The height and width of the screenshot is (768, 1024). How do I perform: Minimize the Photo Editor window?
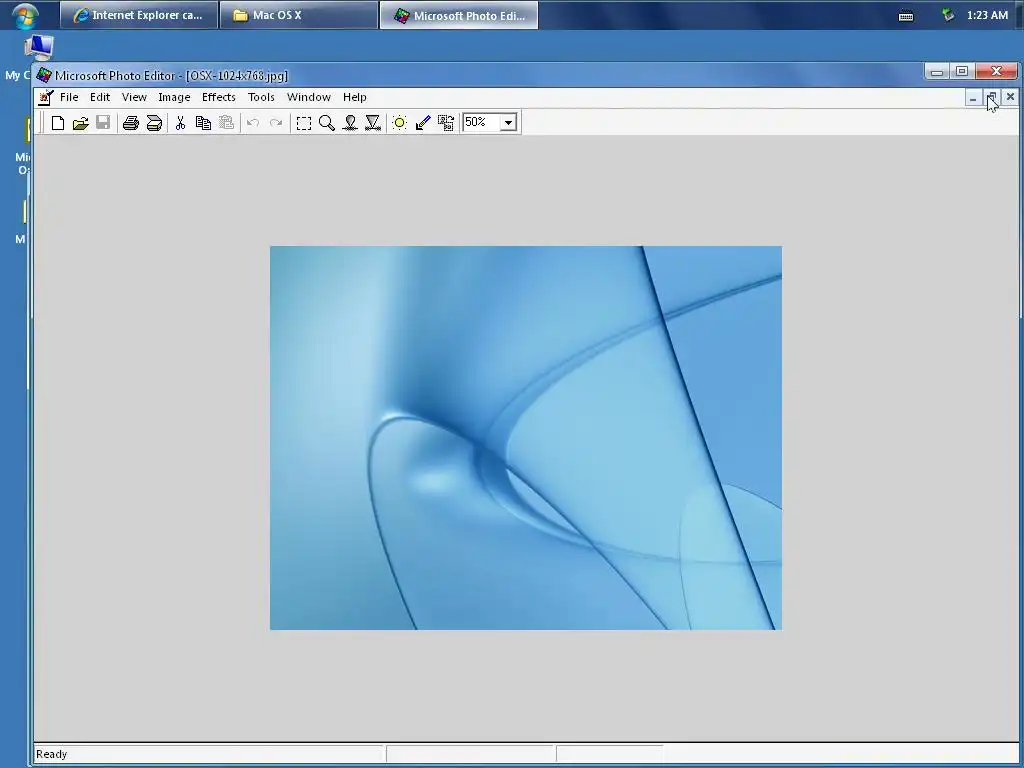point(936,71)
